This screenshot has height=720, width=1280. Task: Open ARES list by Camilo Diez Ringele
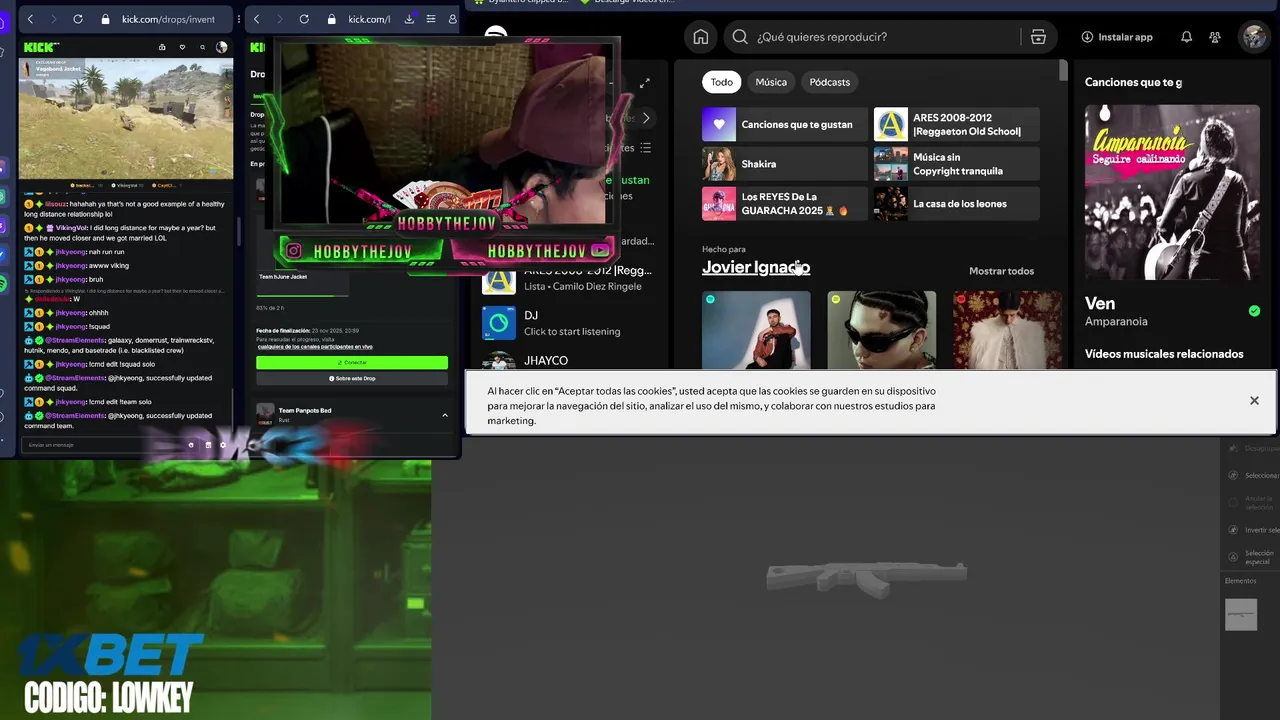click(x=568, y=279)
